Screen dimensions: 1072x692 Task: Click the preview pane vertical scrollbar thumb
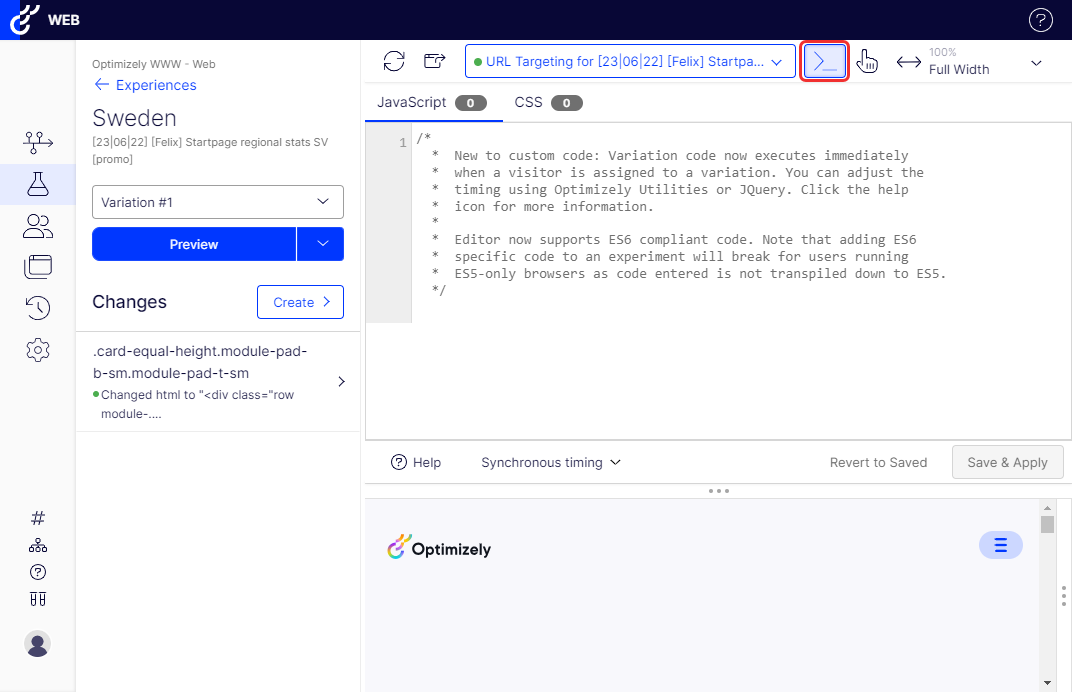[x=1047, y=525]
